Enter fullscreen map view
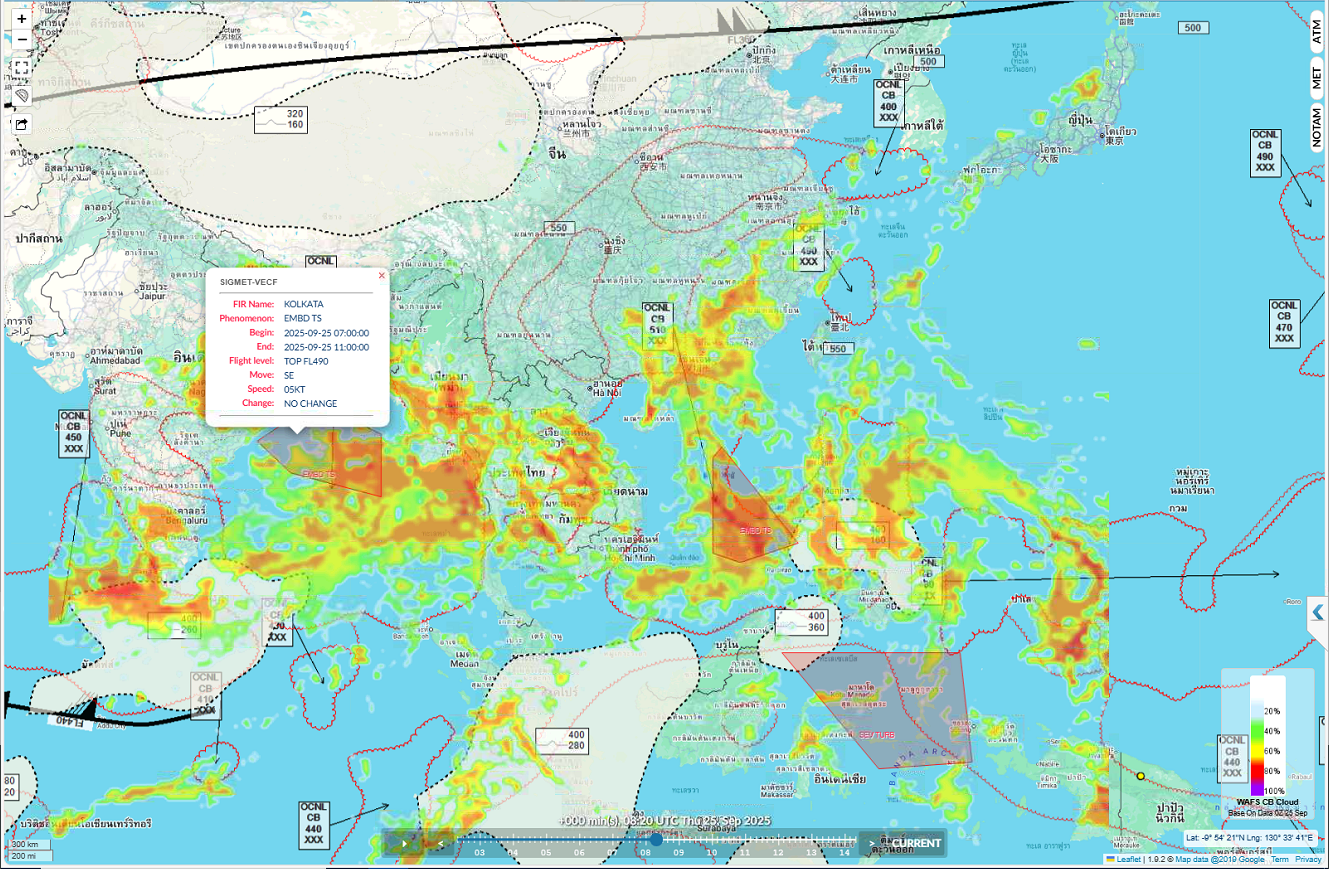 (22, 69)
